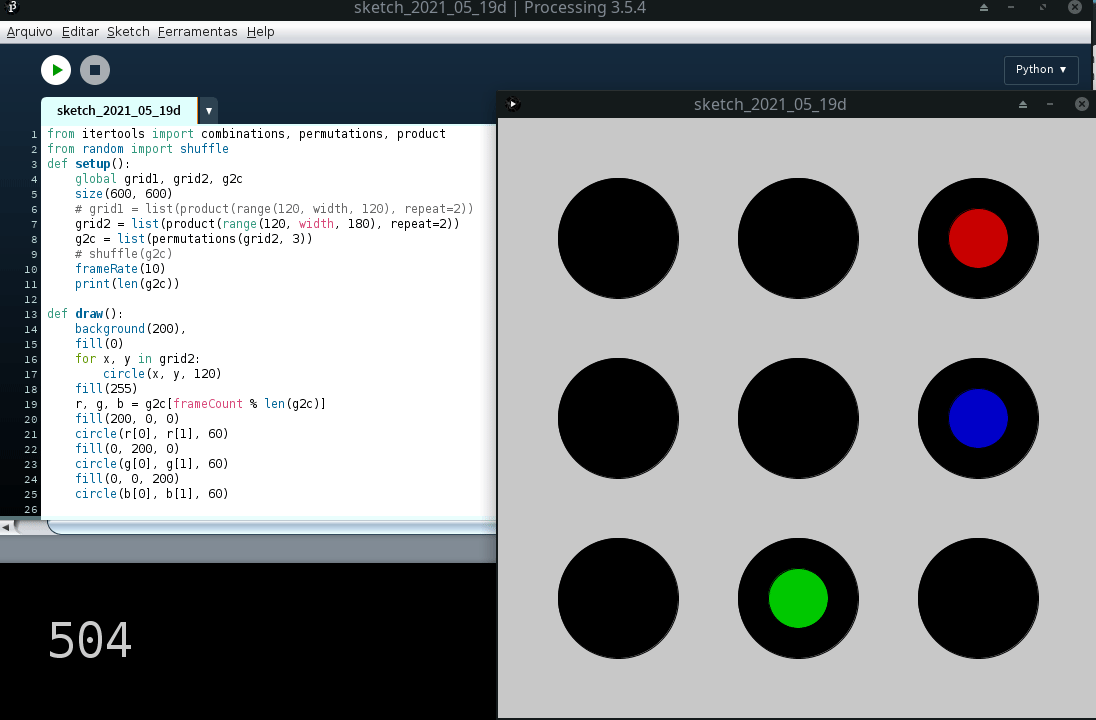Click the editor's horizontal scrollbar thumb
The height and width of the screenshot is (720, 1096).
[x=273, y=527]
